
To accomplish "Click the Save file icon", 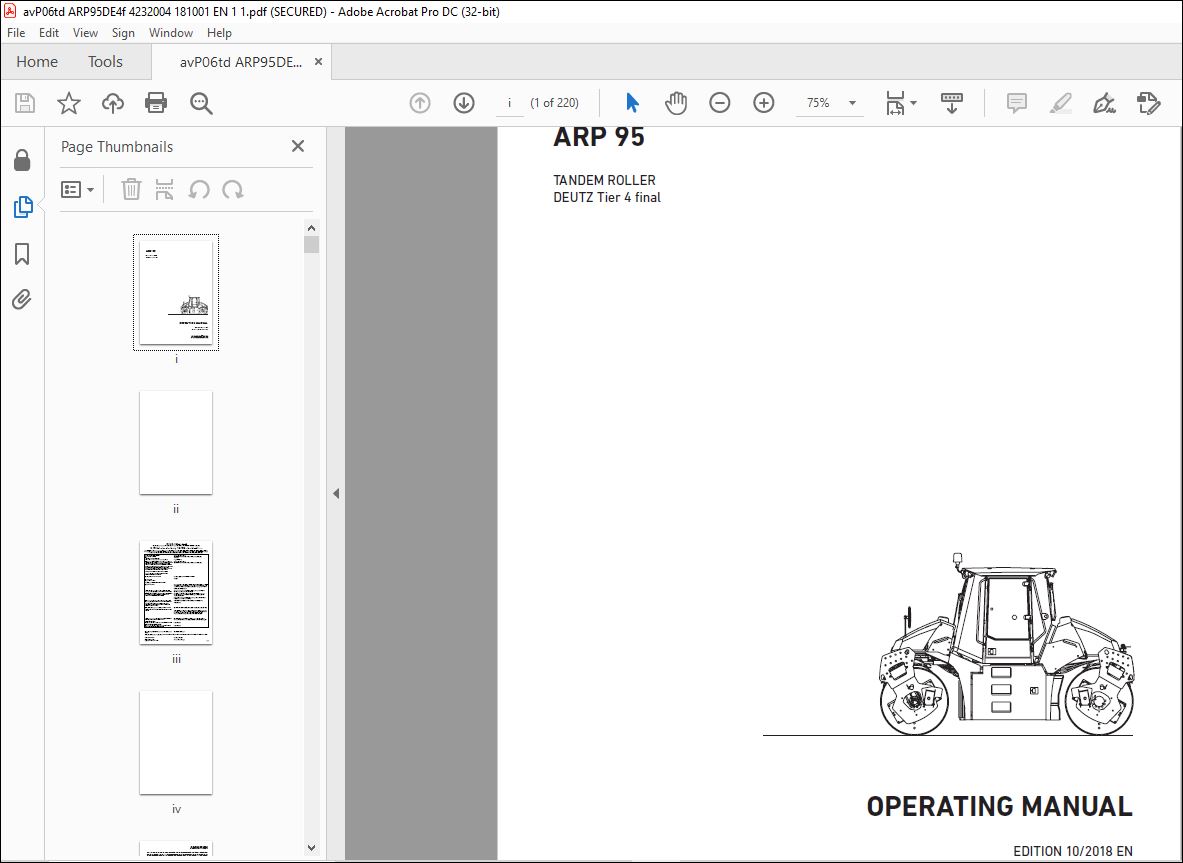I will coord(25,103).
